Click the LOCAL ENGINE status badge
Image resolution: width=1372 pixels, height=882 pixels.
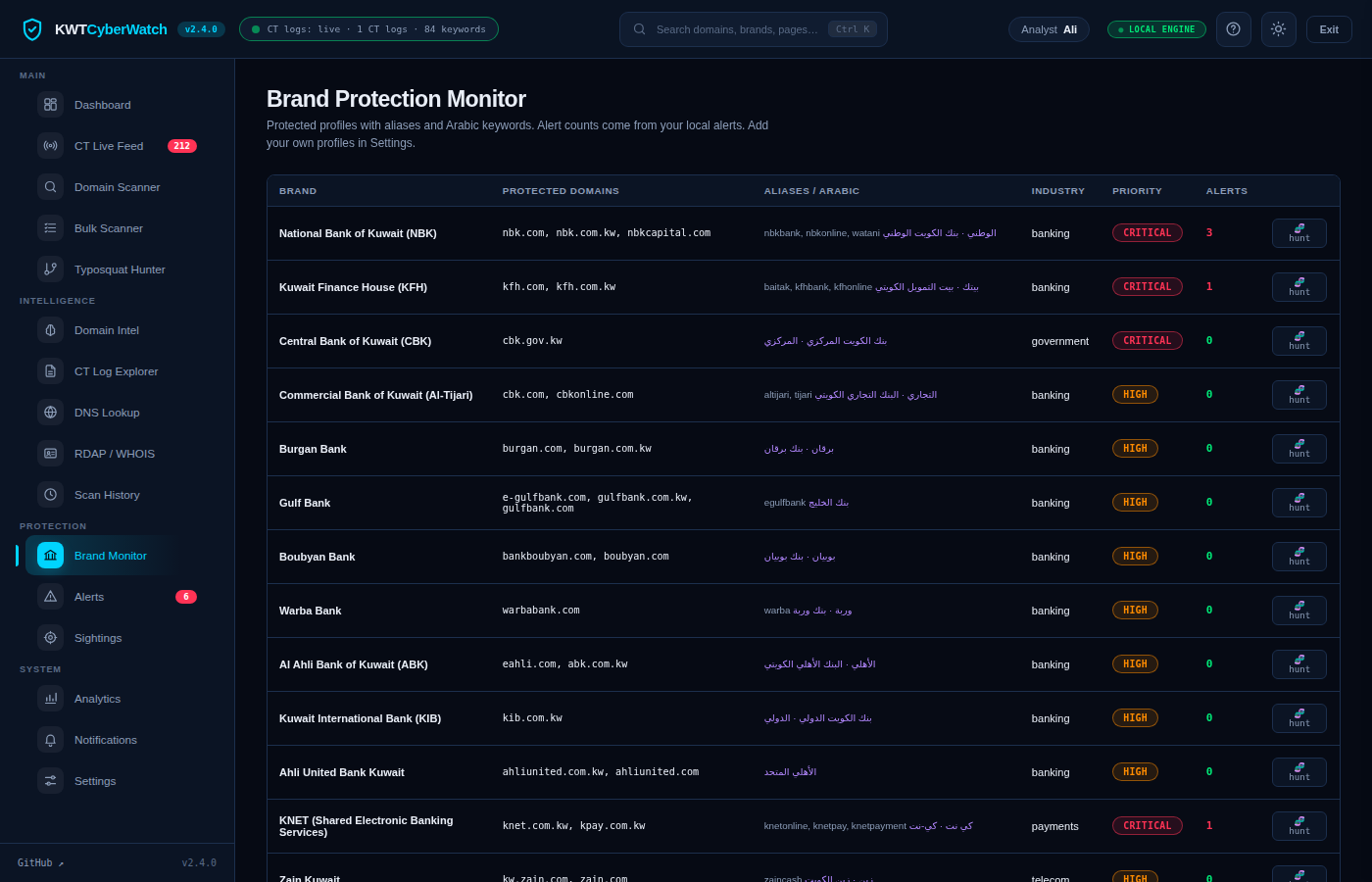point(1156,29)
